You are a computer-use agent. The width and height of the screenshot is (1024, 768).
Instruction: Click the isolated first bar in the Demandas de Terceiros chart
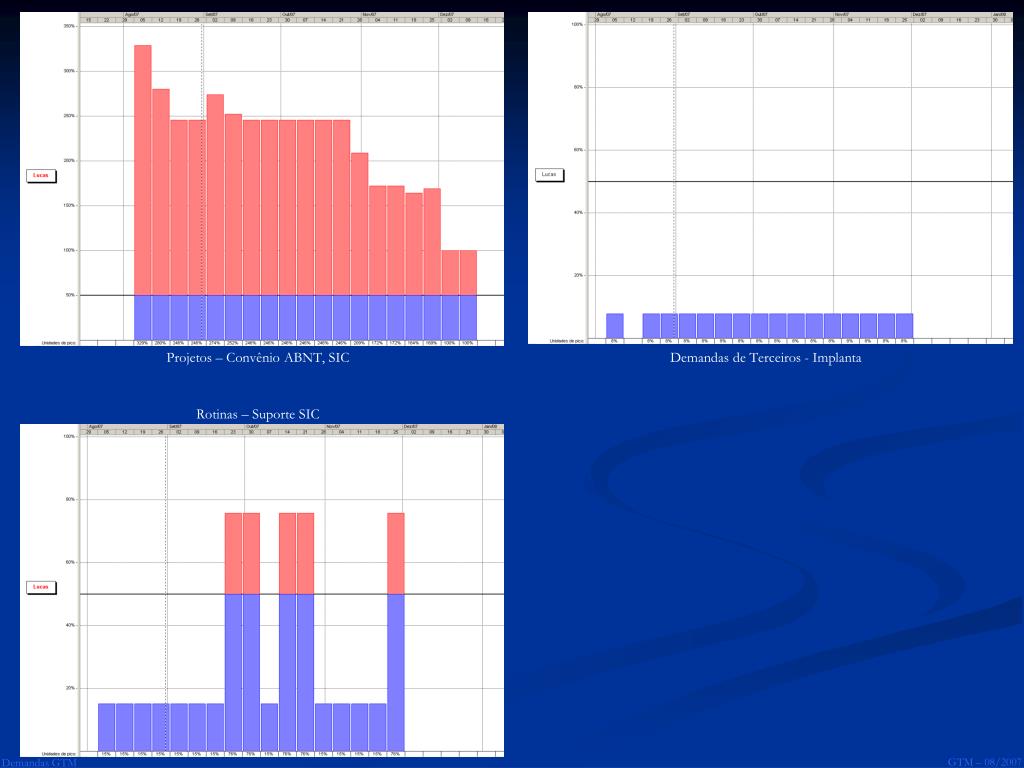pos(615,326)
